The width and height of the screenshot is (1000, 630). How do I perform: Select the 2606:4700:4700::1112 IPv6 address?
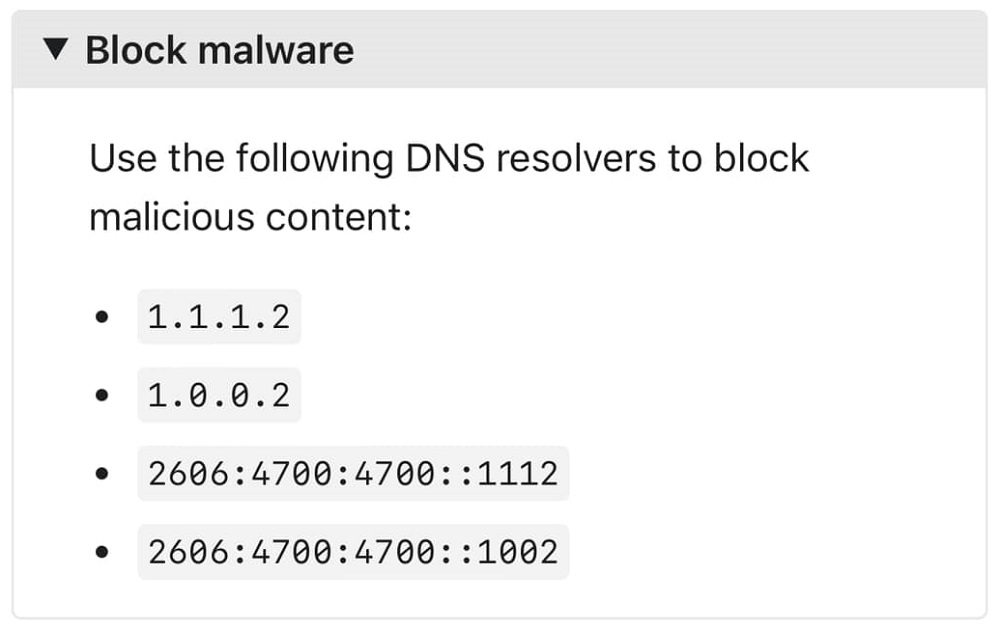[352, 473]
